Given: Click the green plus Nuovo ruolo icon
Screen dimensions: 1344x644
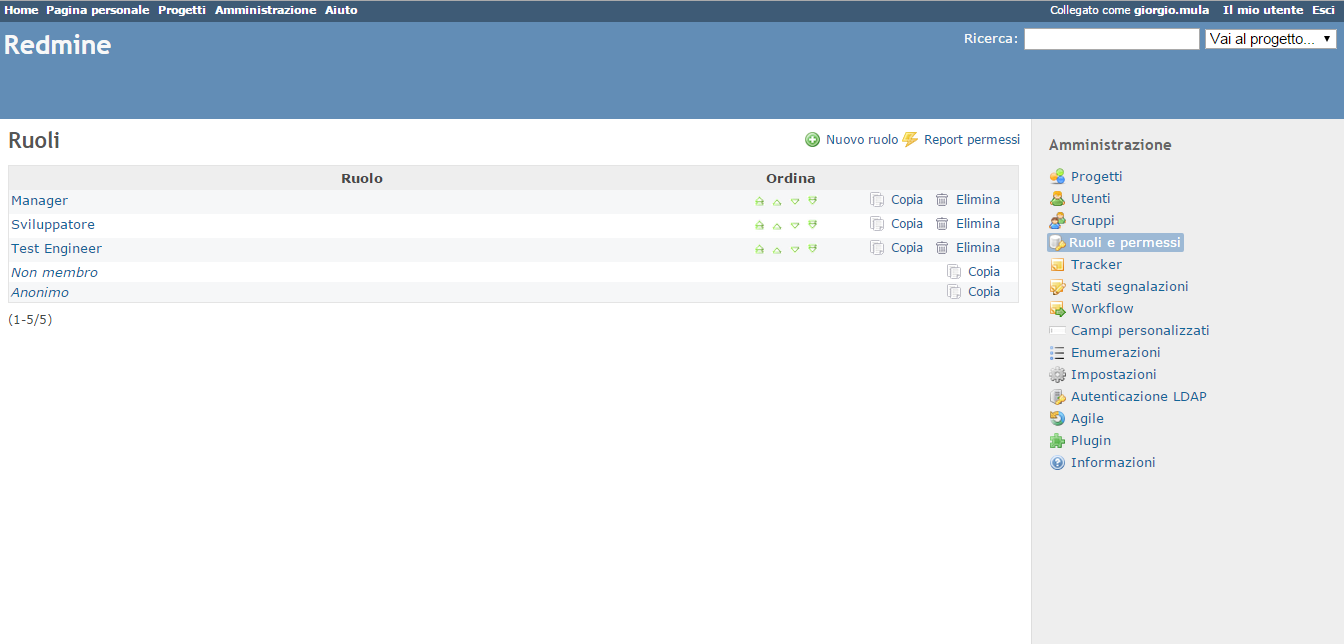Looking at the screenshot, I should point(813,140).
